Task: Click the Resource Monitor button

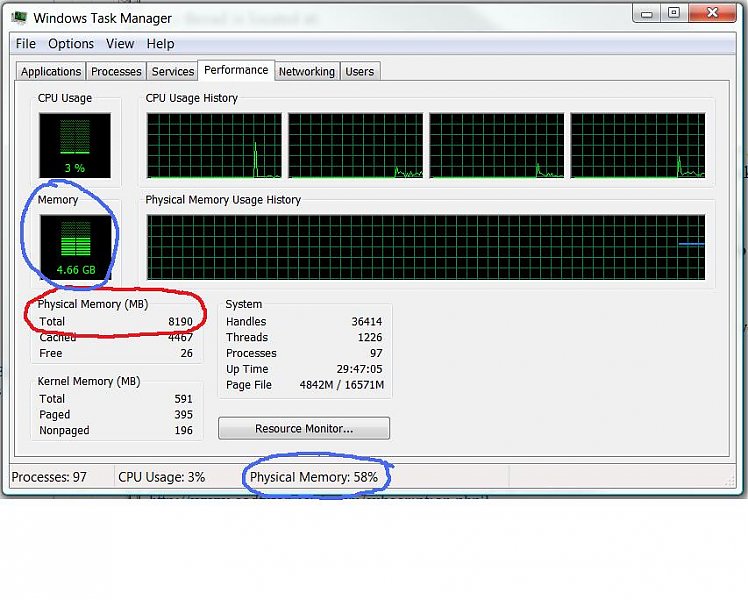Action: 304,428
